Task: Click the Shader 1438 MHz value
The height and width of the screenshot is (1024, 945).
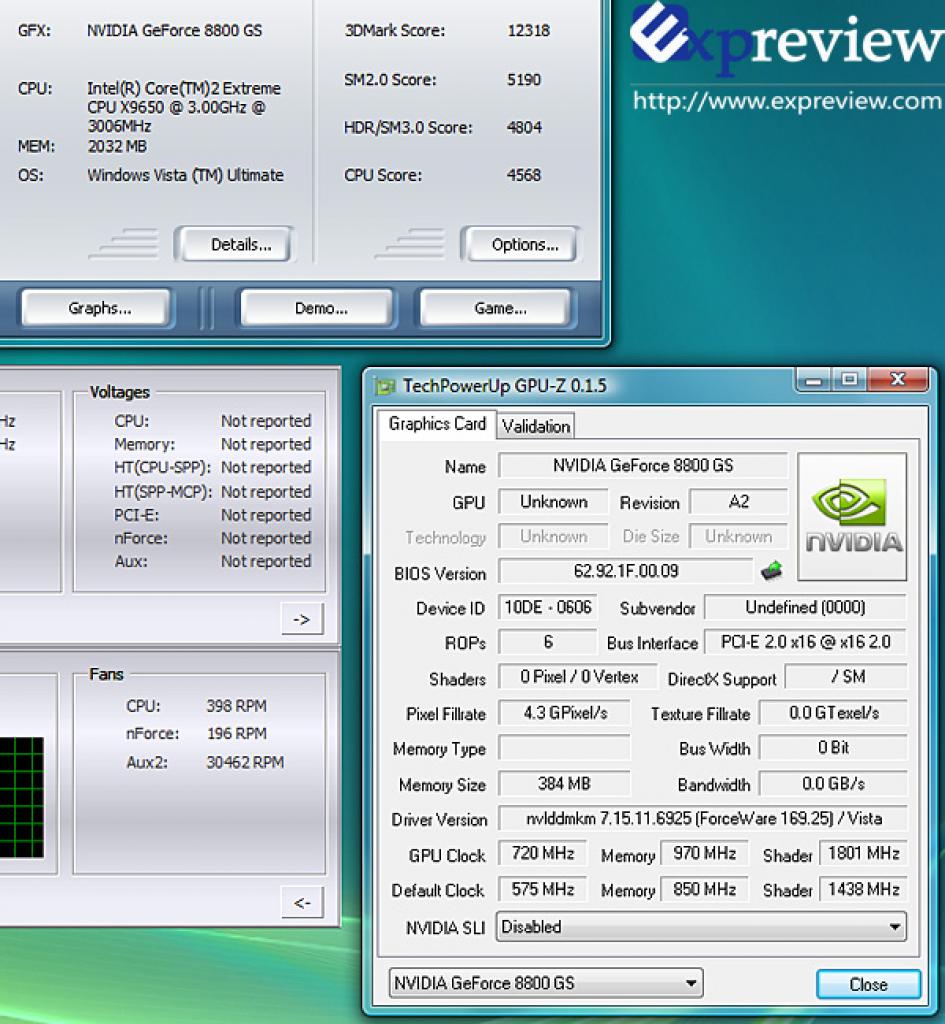Action: coord(863,889)
